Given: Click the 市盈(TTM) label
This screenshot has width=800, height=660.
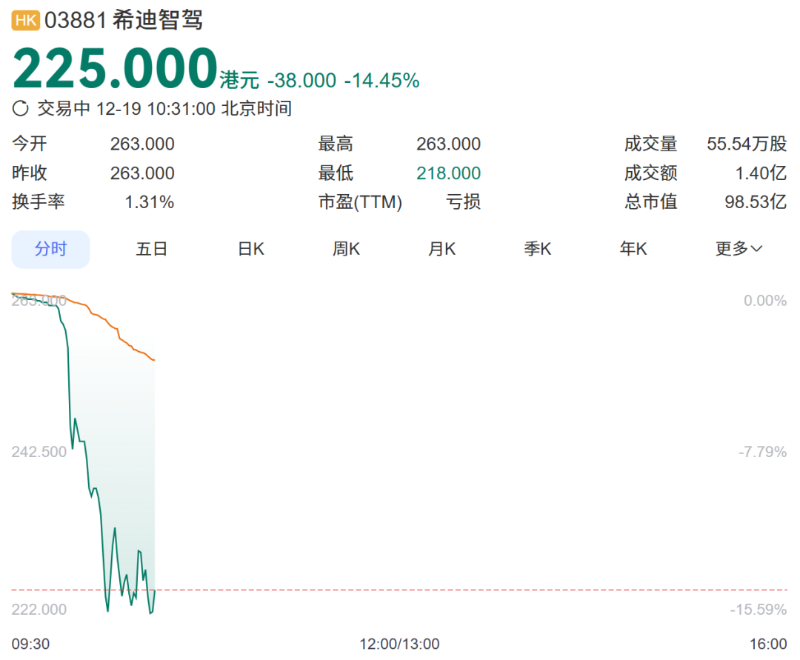Looking at the screenshot, I should (x=360, y=202).
